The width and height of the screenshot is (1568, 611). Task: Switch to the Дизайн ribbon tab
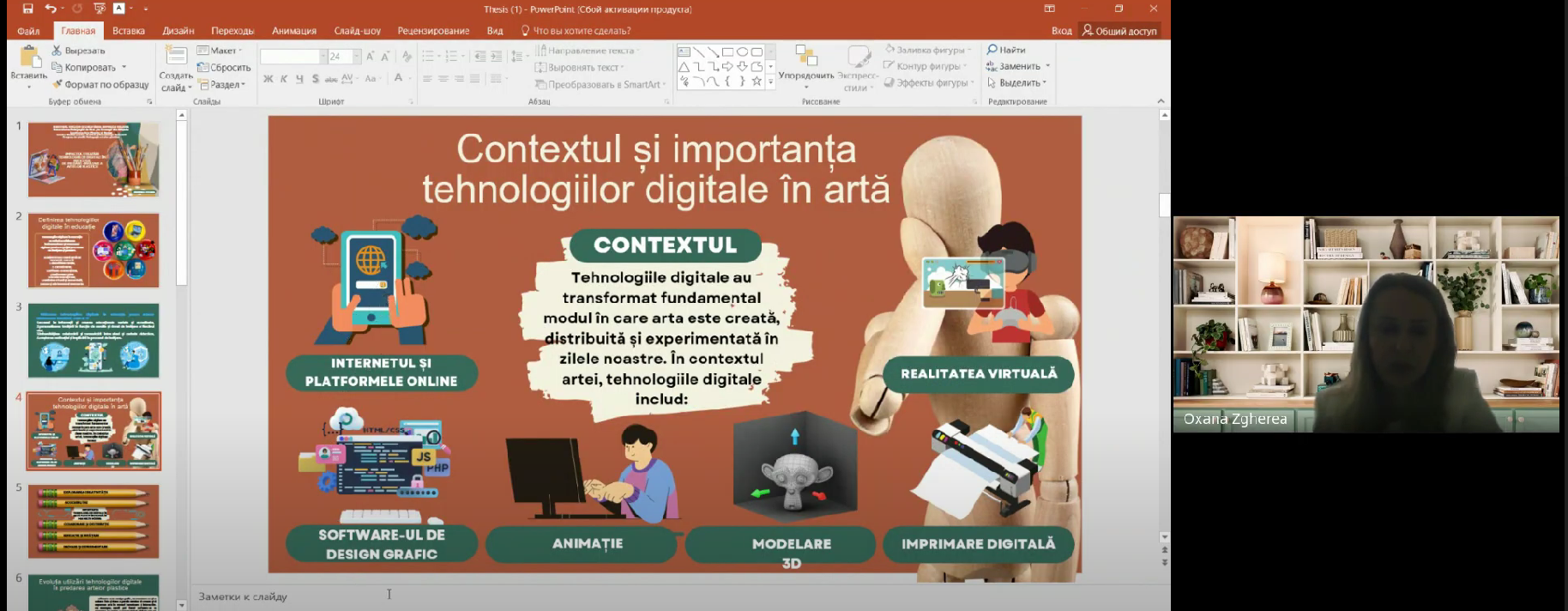click(178, 31)
